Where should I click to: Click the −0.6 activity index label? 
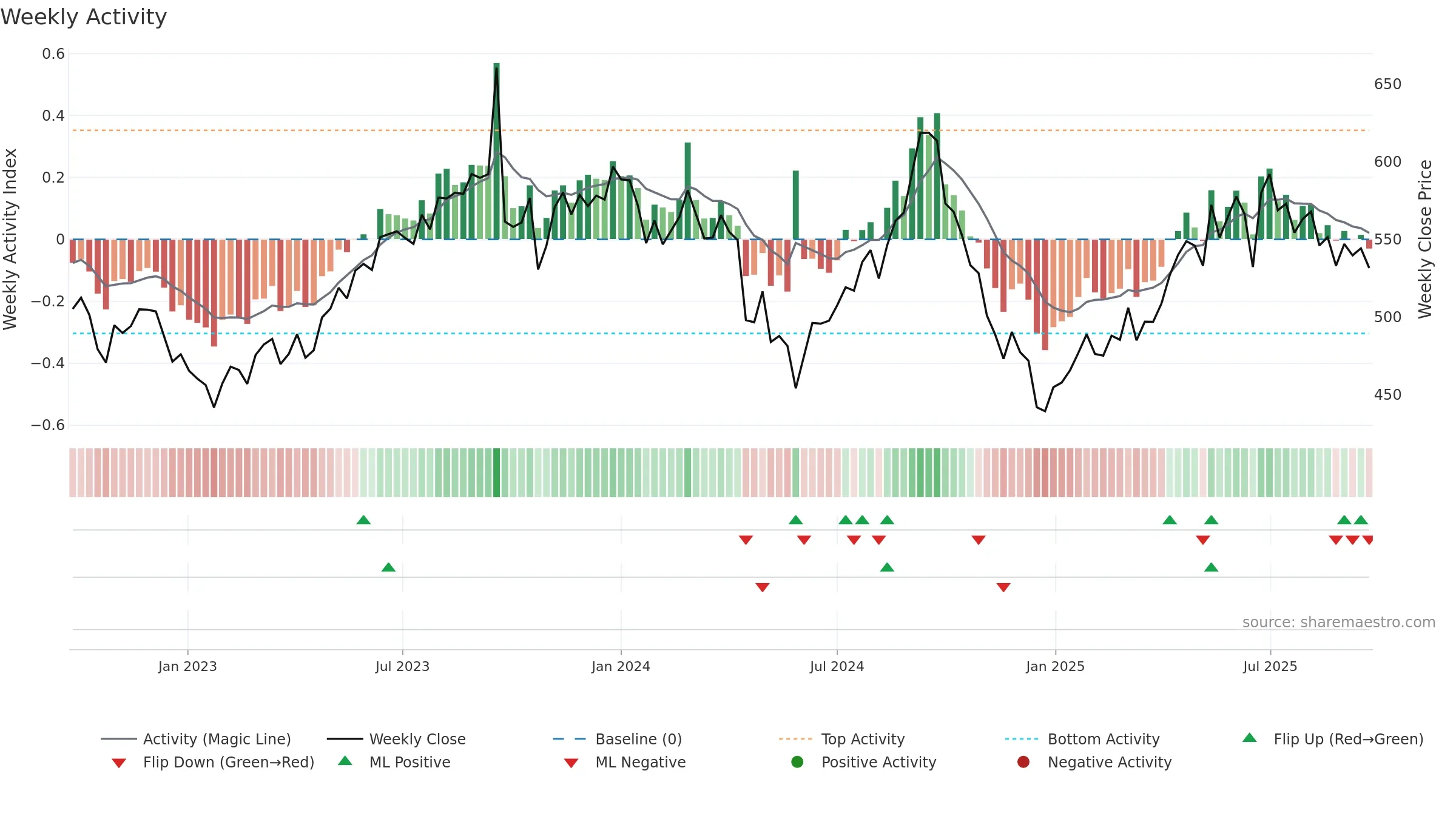tap(48, 425)
